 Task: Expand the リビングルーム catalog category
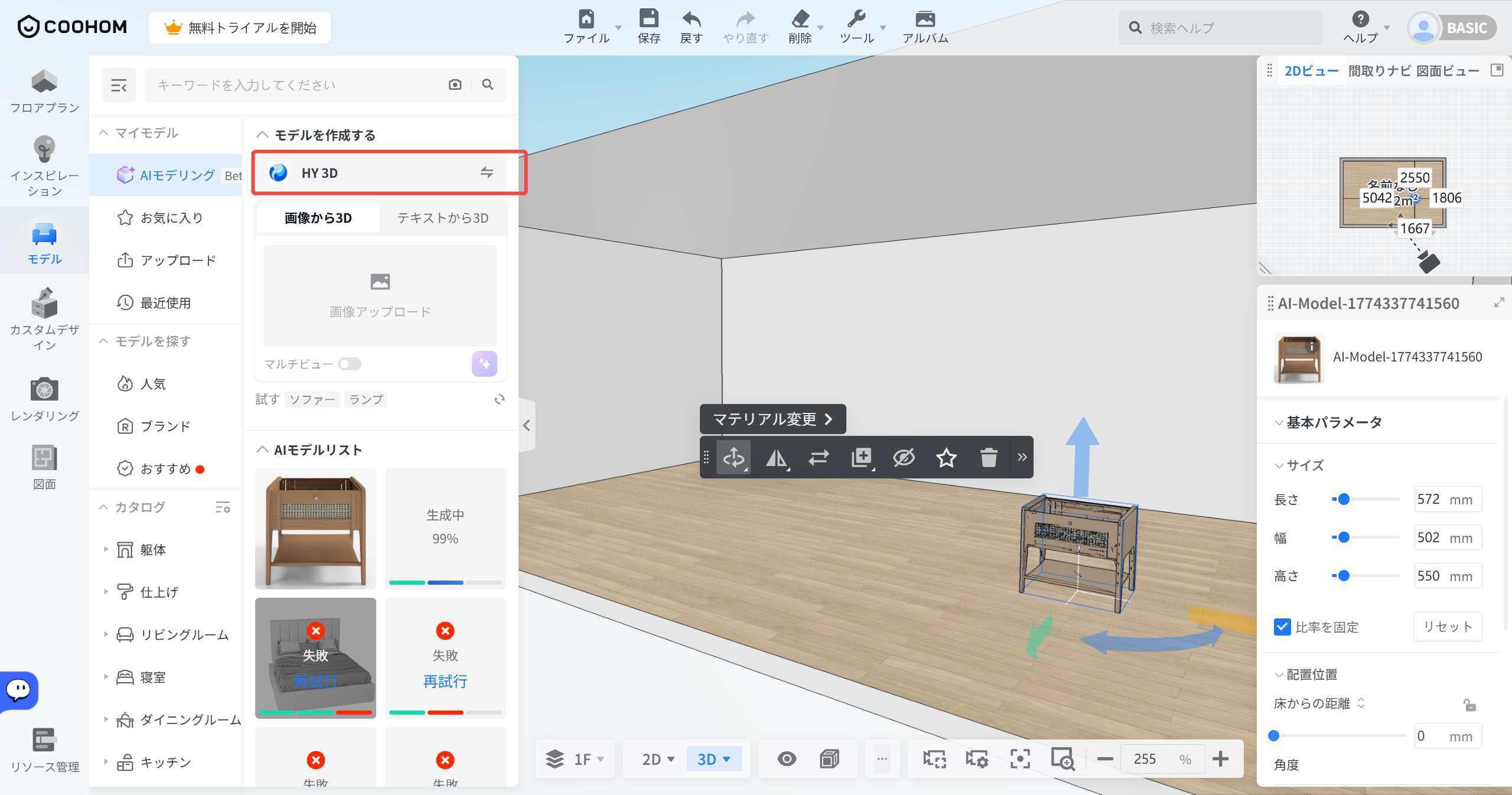106,634
